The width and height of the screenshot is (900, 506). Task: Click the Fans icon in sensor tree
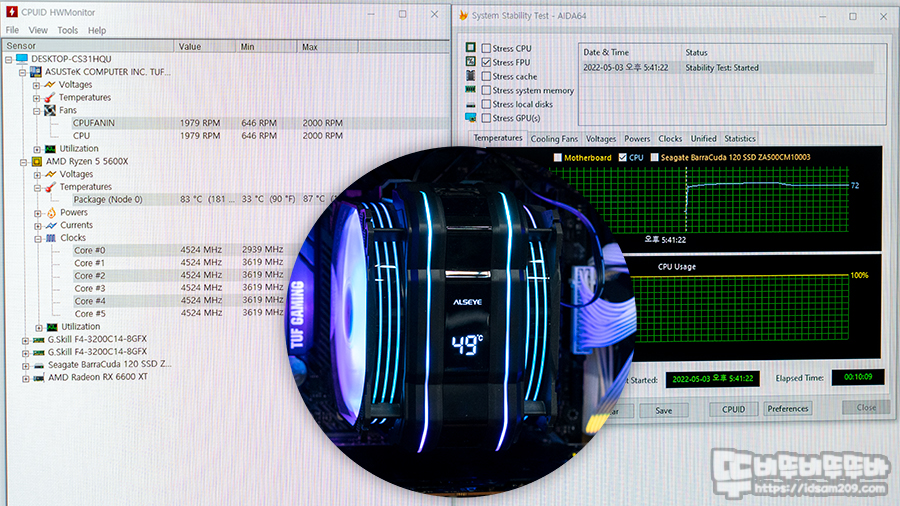[50, 110]
